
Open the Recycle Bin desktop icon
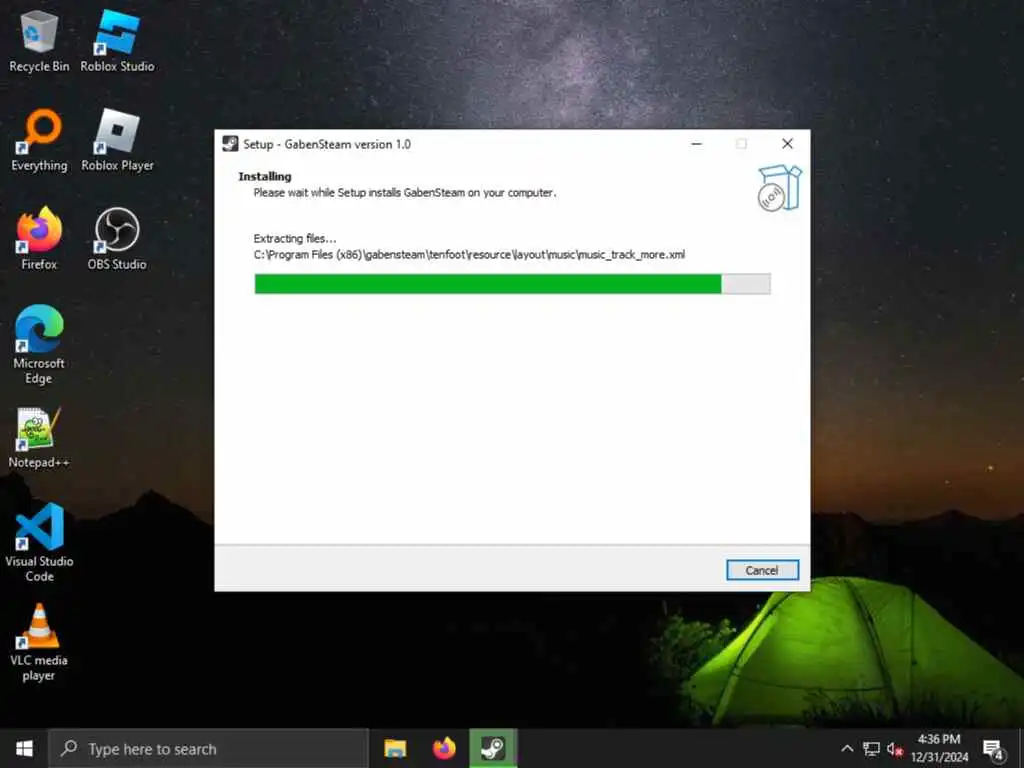[39, 40]
